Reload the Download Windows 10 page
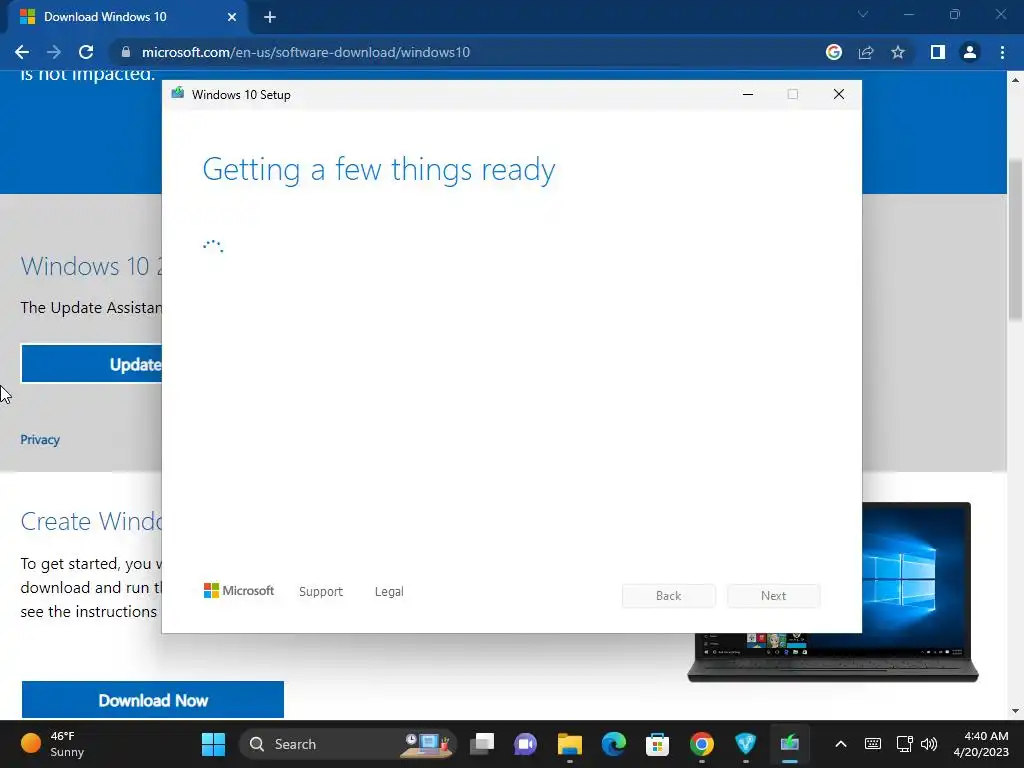 (x=86, y=52)
